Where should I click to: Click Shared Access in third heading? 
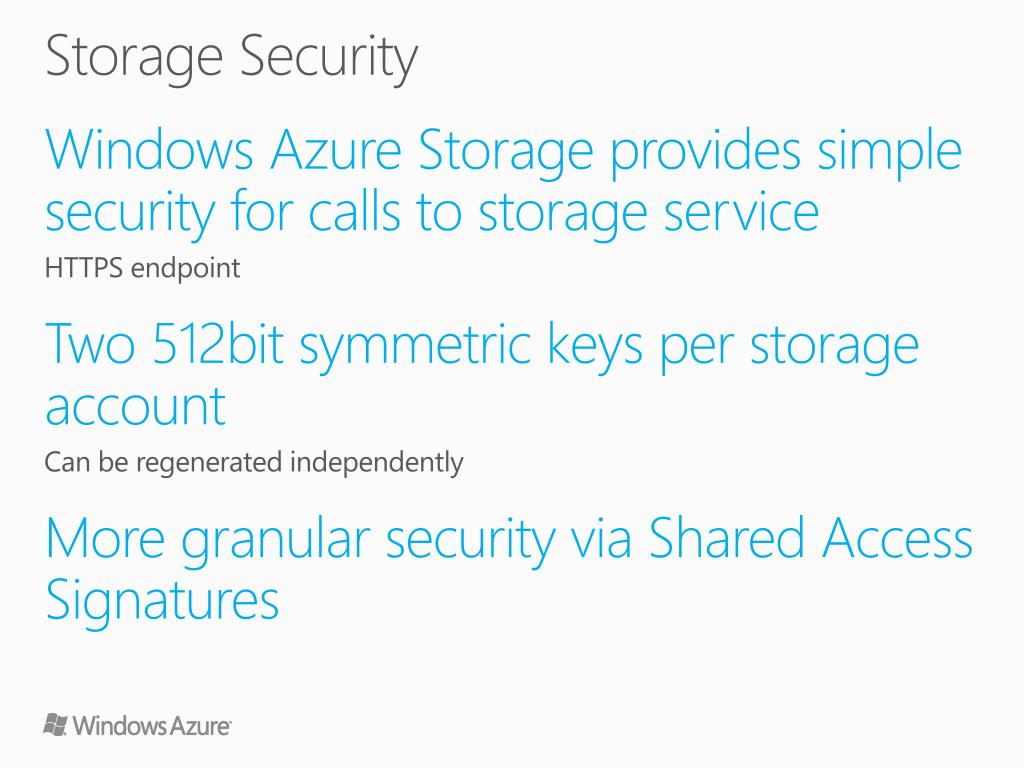[x=810, y=538]
